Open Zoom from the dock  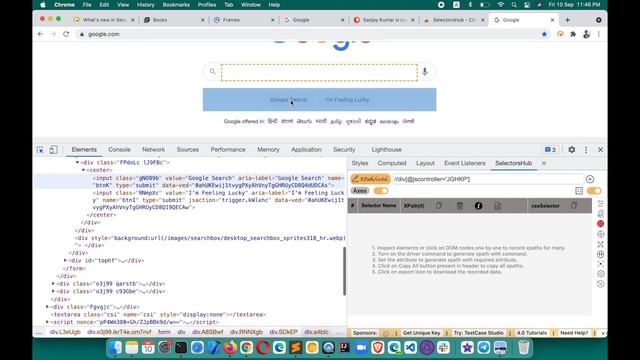[x=361, y=348]
